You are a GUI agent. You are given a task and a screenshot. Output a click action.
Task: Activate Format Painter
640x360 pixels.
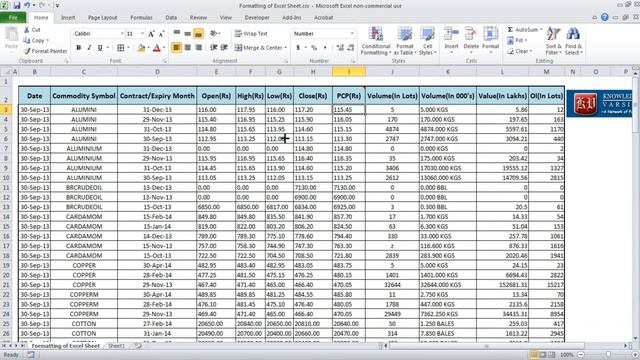45,51
